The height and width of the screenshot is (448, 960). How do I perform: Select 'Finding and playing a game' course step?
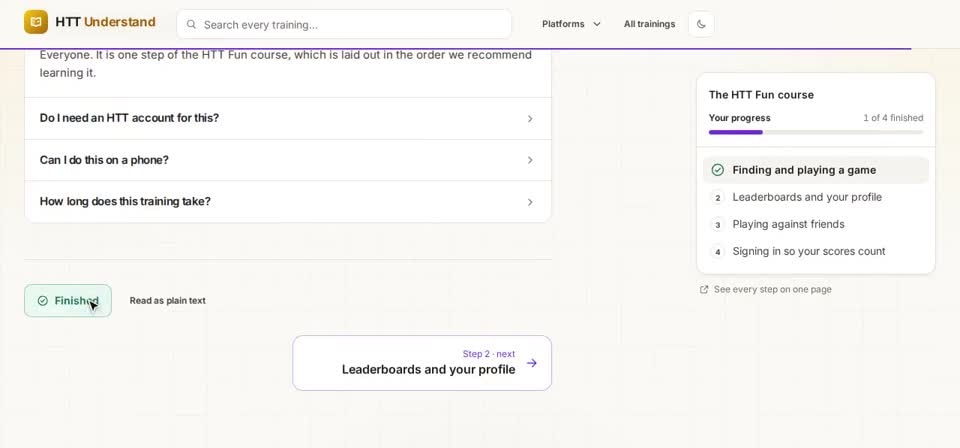coord(816,170)
